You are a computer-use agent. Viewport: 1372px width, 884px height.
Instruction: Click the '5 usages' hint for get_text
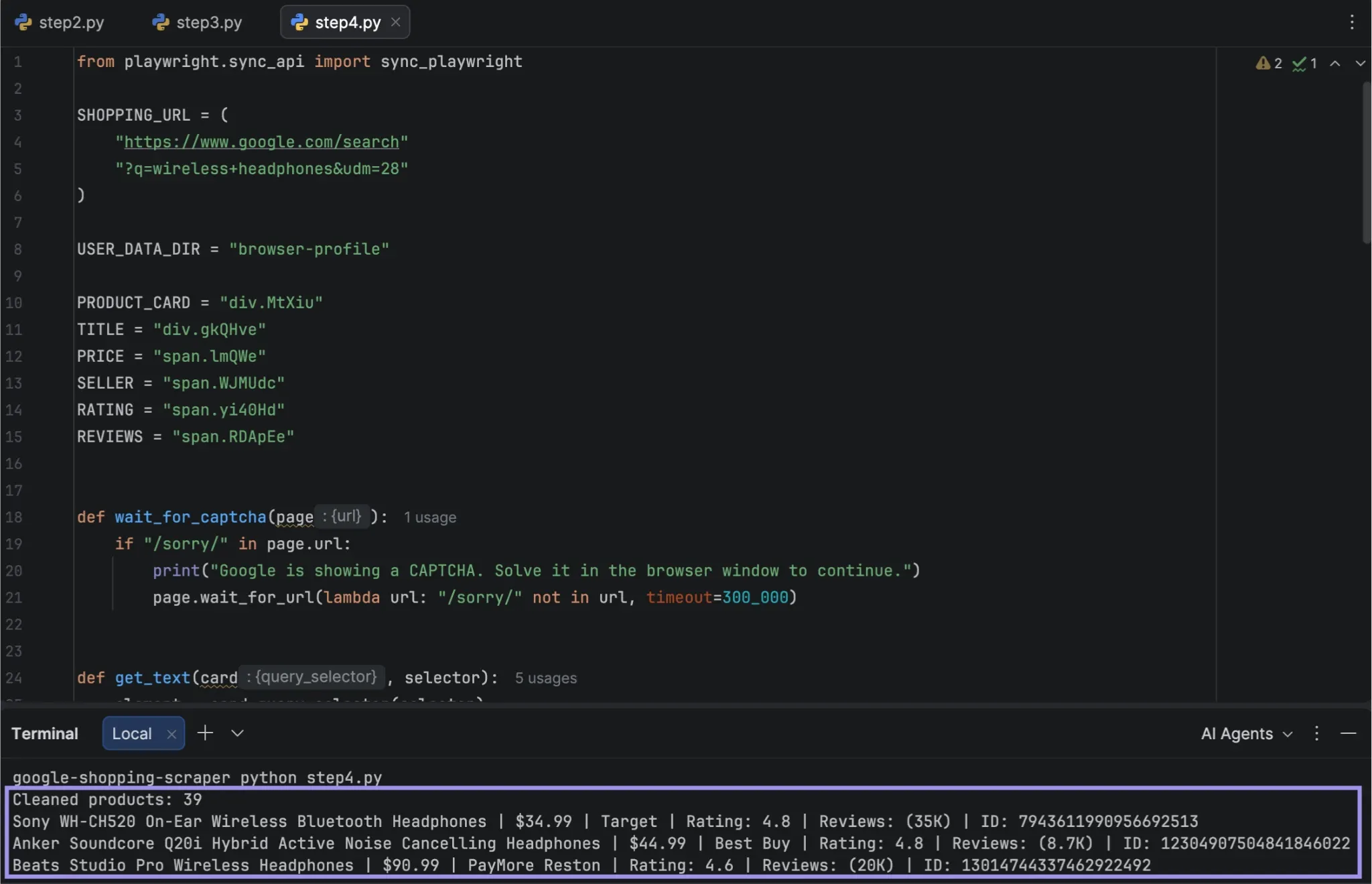545,678
